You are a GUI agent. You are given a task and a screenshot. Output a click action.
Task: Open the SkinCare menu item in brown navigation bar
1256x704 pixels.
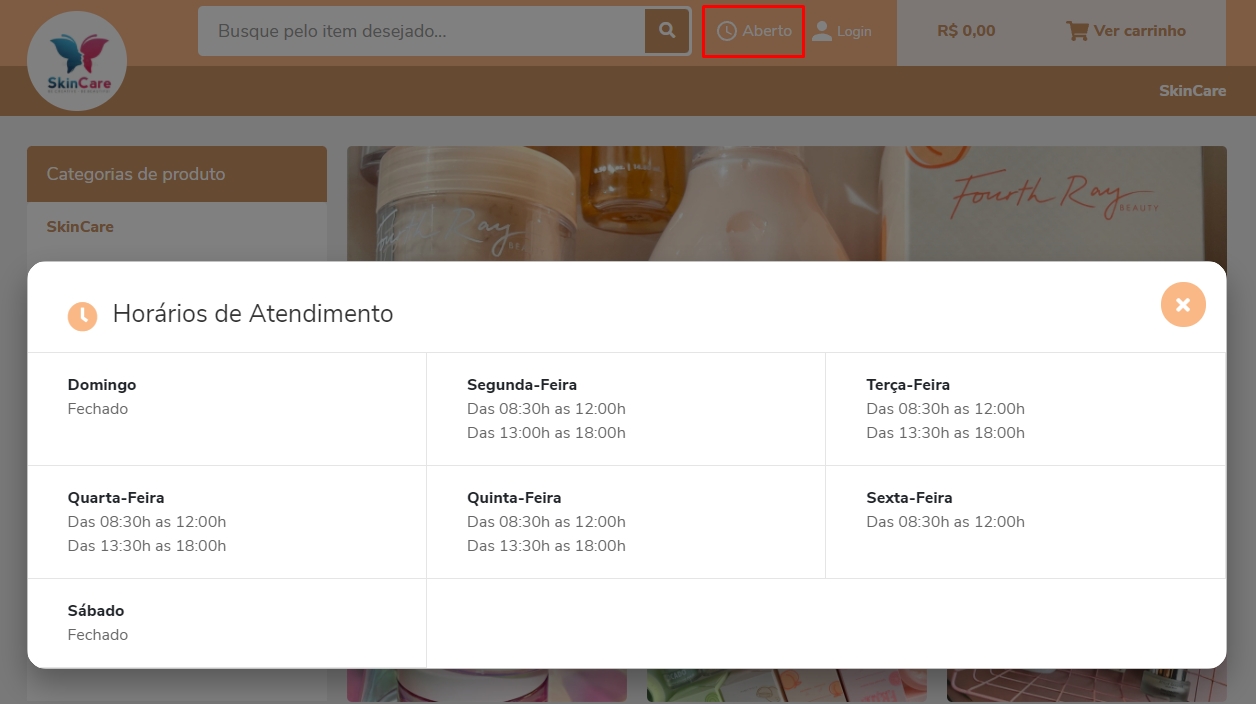tap(1192, 91)
